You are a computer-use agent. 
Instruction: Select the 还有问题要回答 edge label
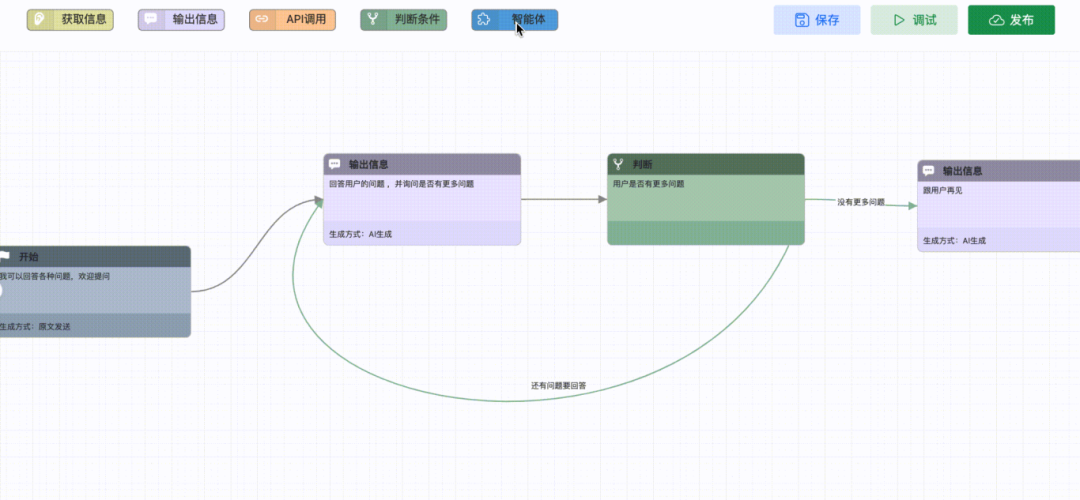558,385
